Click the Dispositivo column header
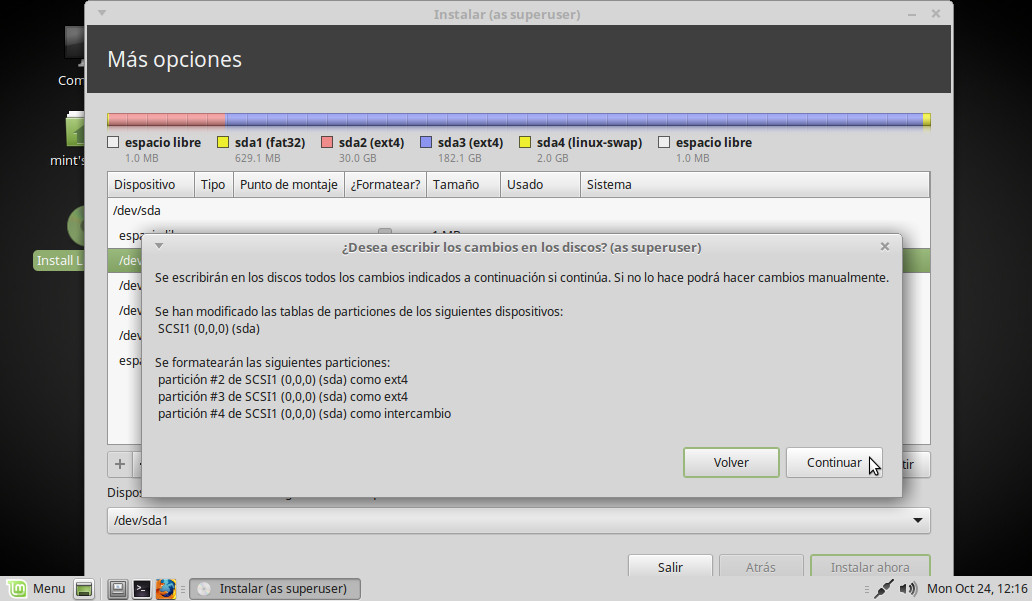 point(145,185)
